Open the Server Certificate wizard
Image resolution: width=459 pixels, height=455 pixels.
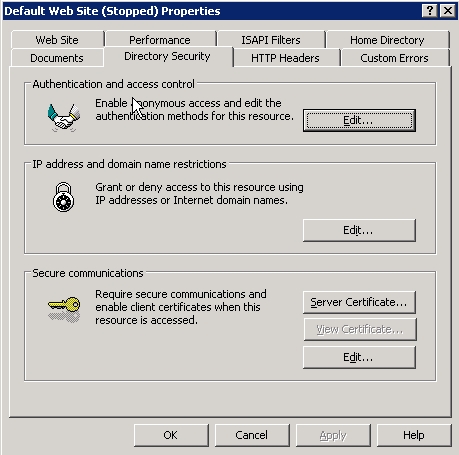coord(359,302)
